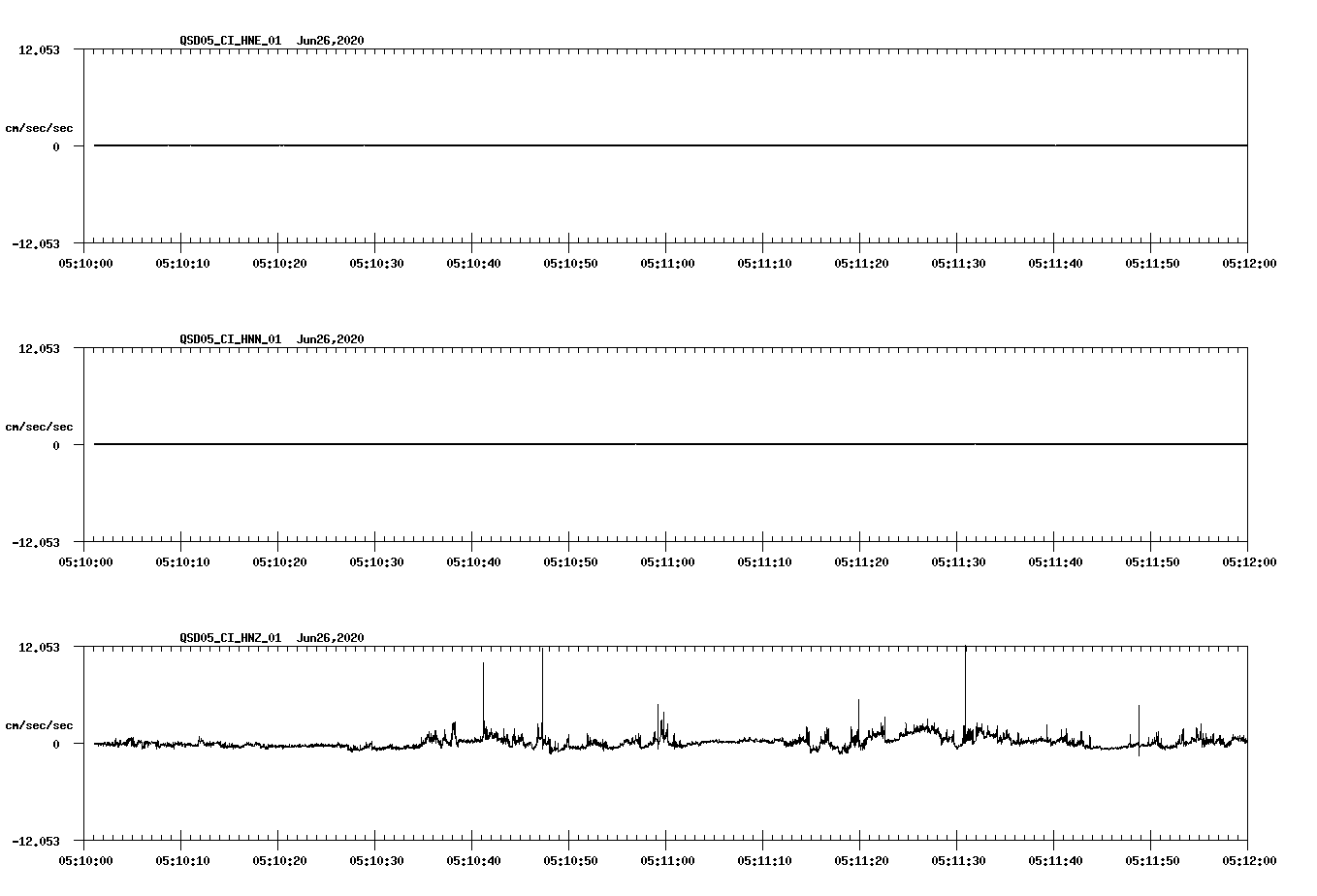
Task: Click the QSD05_CI_HNZ_01 plot title
Action: click(x=231, y=638)
